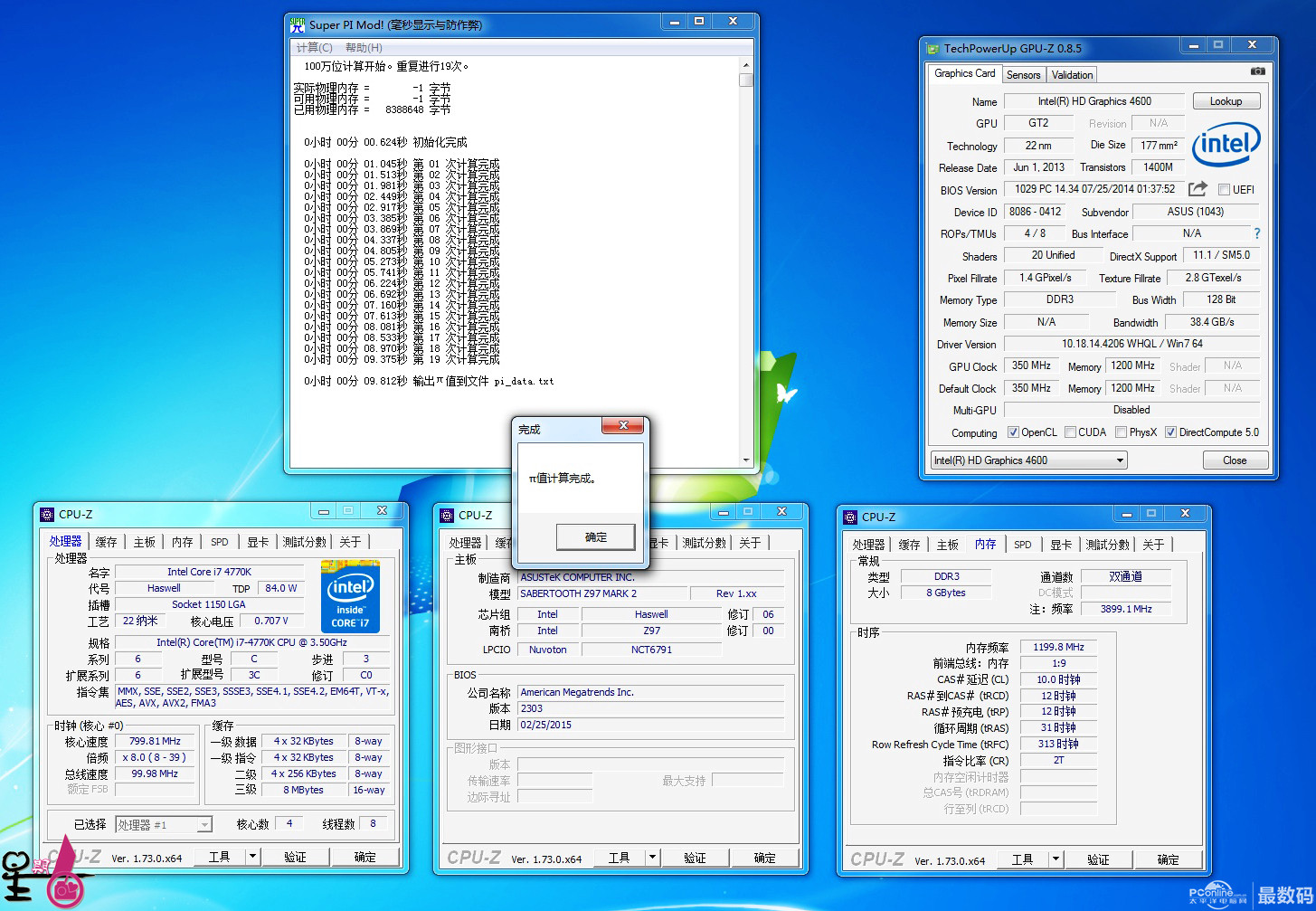
Task: Click Super PI scrollbar up arrow
Action: click(x=746, y=65)
